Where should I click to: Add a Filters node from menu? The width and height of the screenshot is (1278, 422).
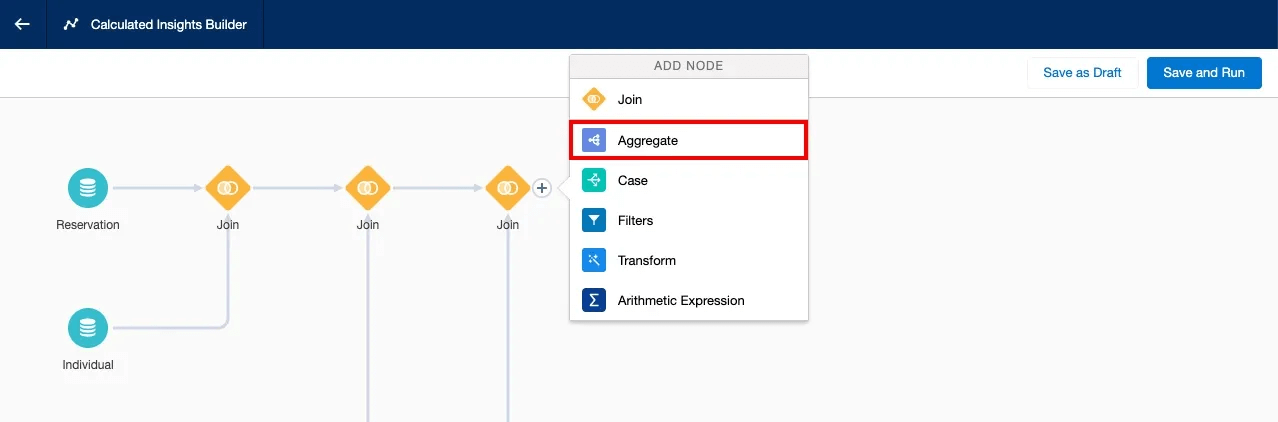[635, 221]
